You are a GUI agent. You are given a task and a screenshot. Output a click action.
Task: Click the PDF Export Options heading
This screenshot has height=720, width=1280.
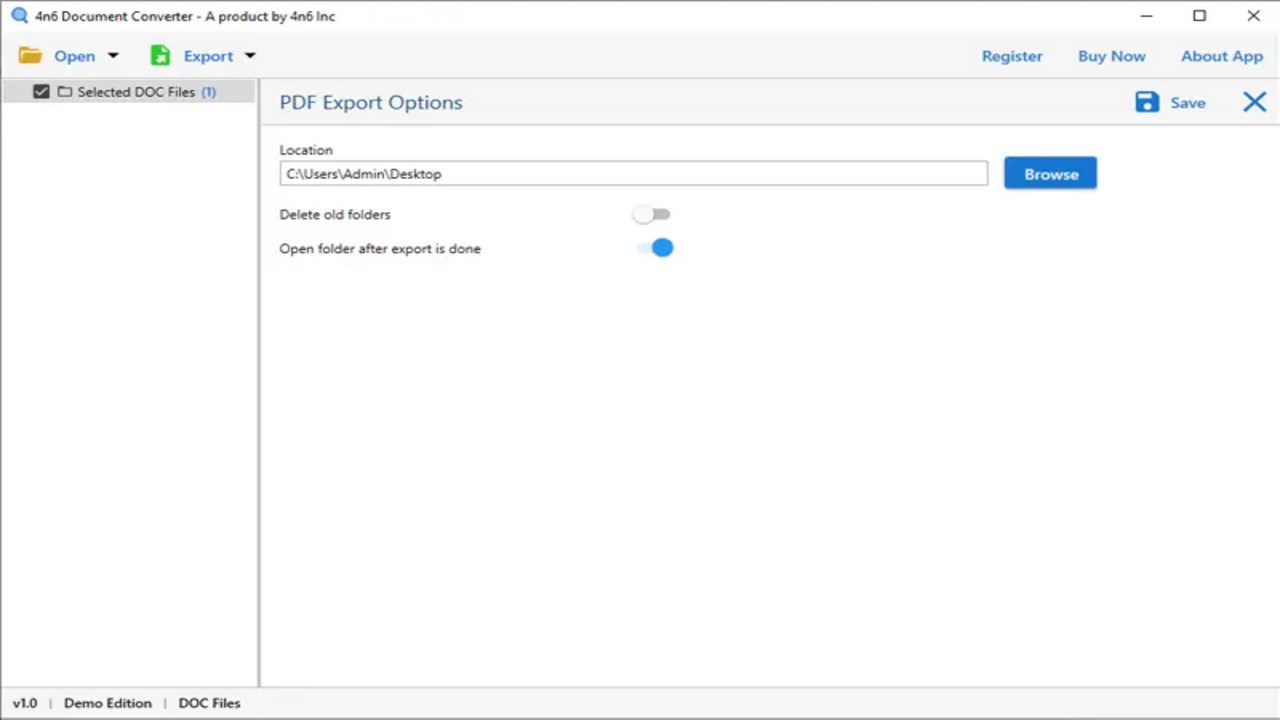point(371,102)
